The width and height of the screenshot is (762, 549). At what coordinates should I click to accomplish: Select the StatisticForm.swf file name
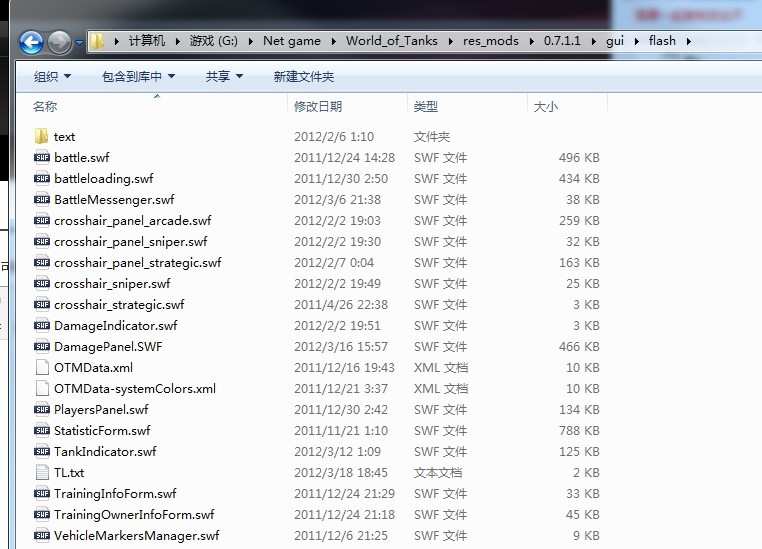[x=102, y=430]
